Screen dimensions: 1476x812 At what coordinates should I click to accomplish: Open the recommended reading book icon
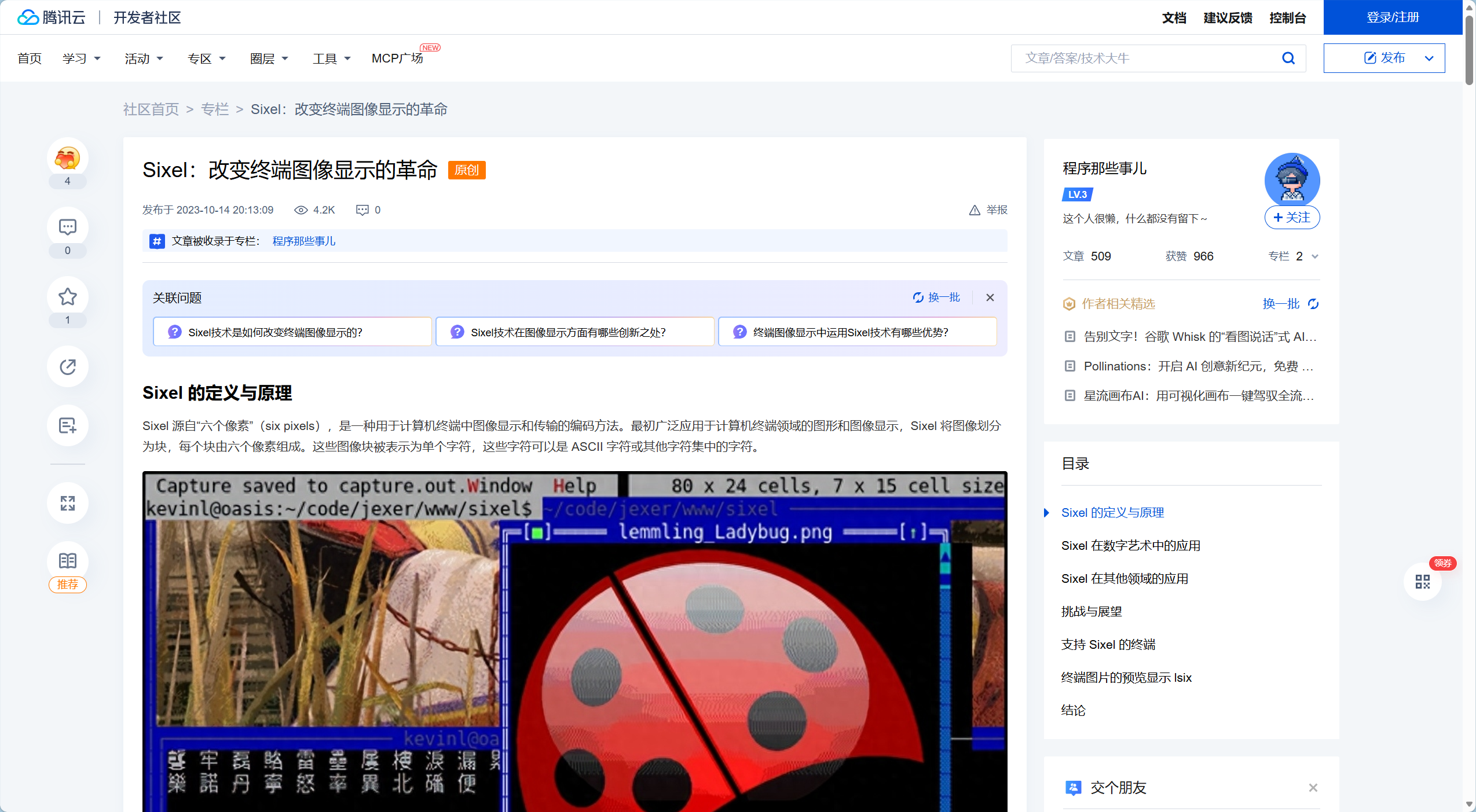point(68,560)
